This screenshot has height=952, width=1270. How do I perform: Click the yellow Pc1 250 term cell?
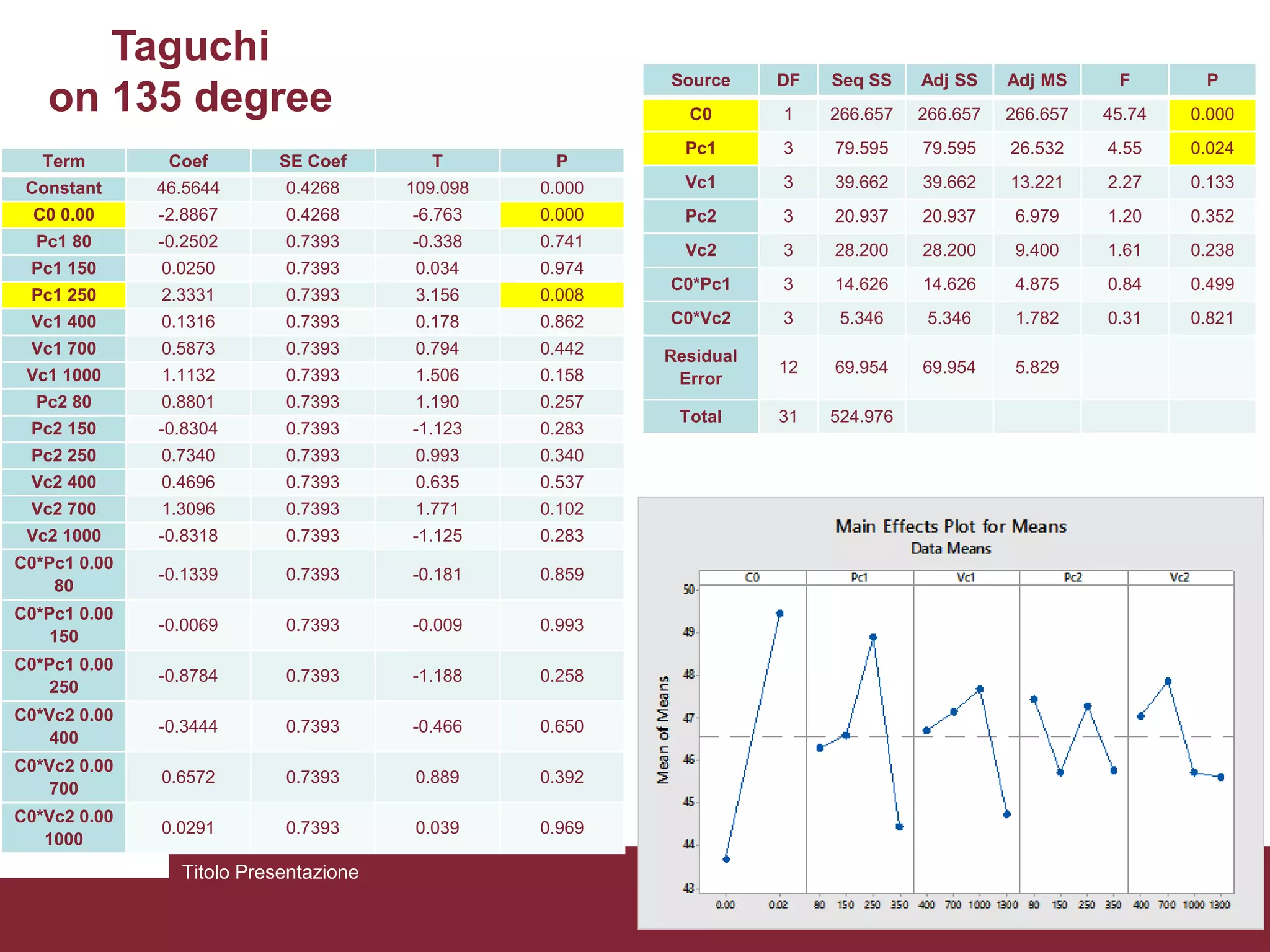pyautogui.click(x=64, y=295)
